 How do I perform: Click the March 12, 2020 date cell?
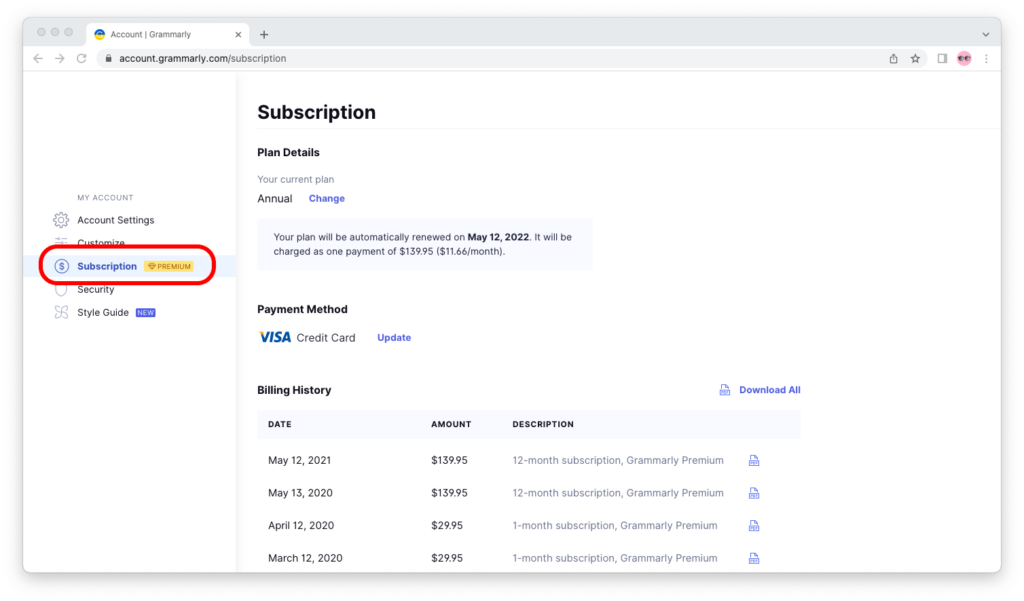305,559
